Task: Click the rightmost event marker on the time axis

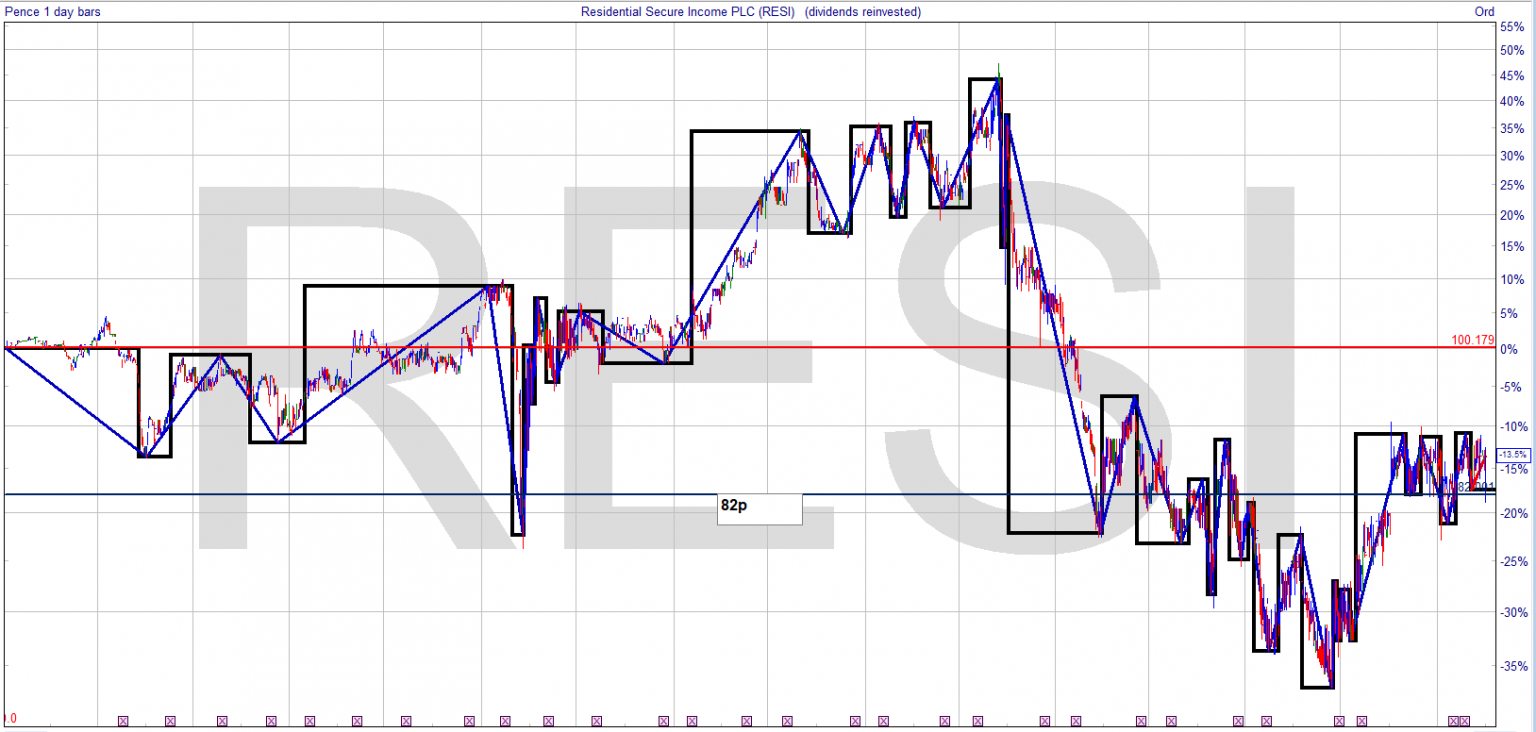Action: coord(1465,720)
